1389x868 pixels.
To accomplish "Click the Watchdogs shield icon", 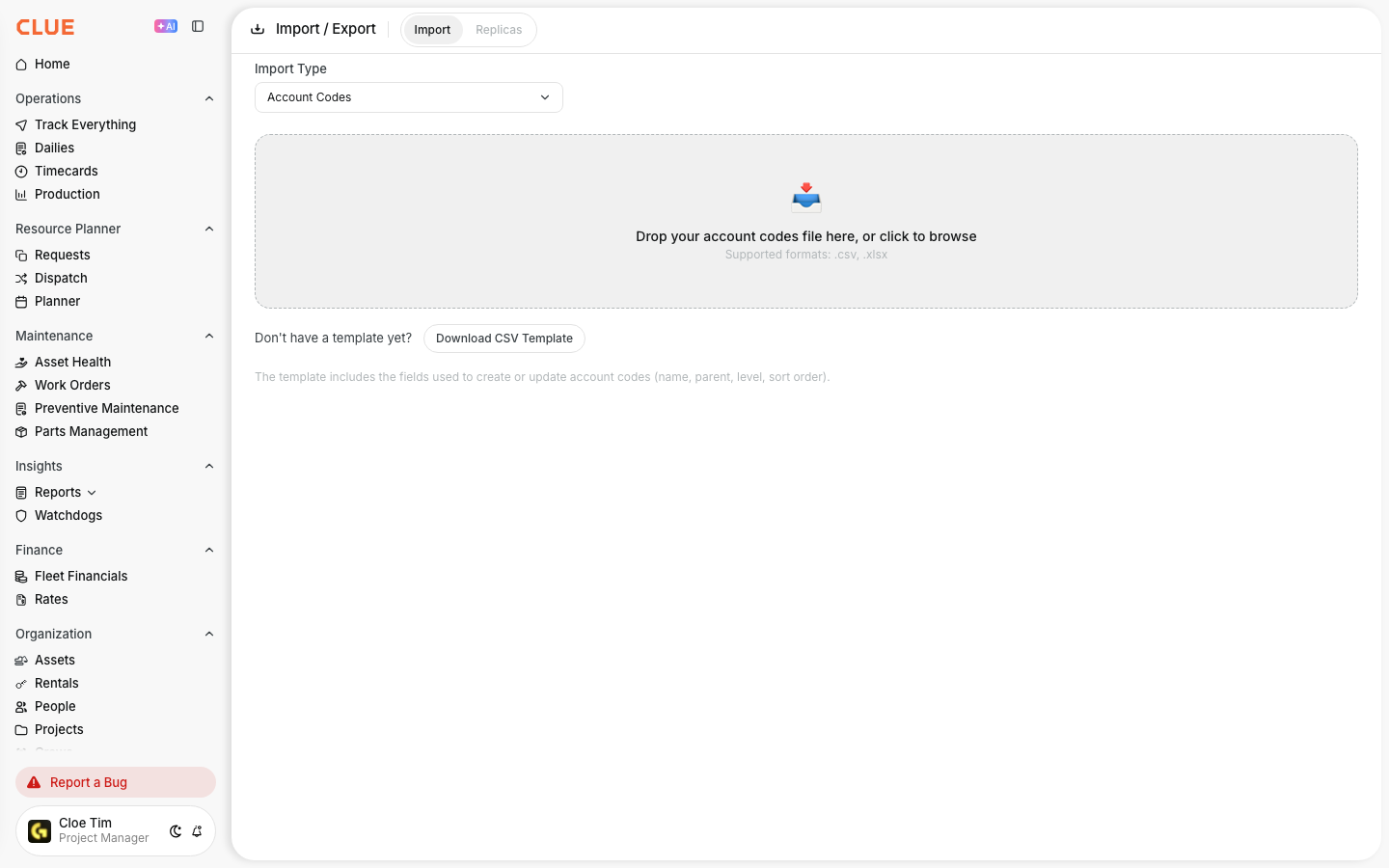I will pos(21,516).
